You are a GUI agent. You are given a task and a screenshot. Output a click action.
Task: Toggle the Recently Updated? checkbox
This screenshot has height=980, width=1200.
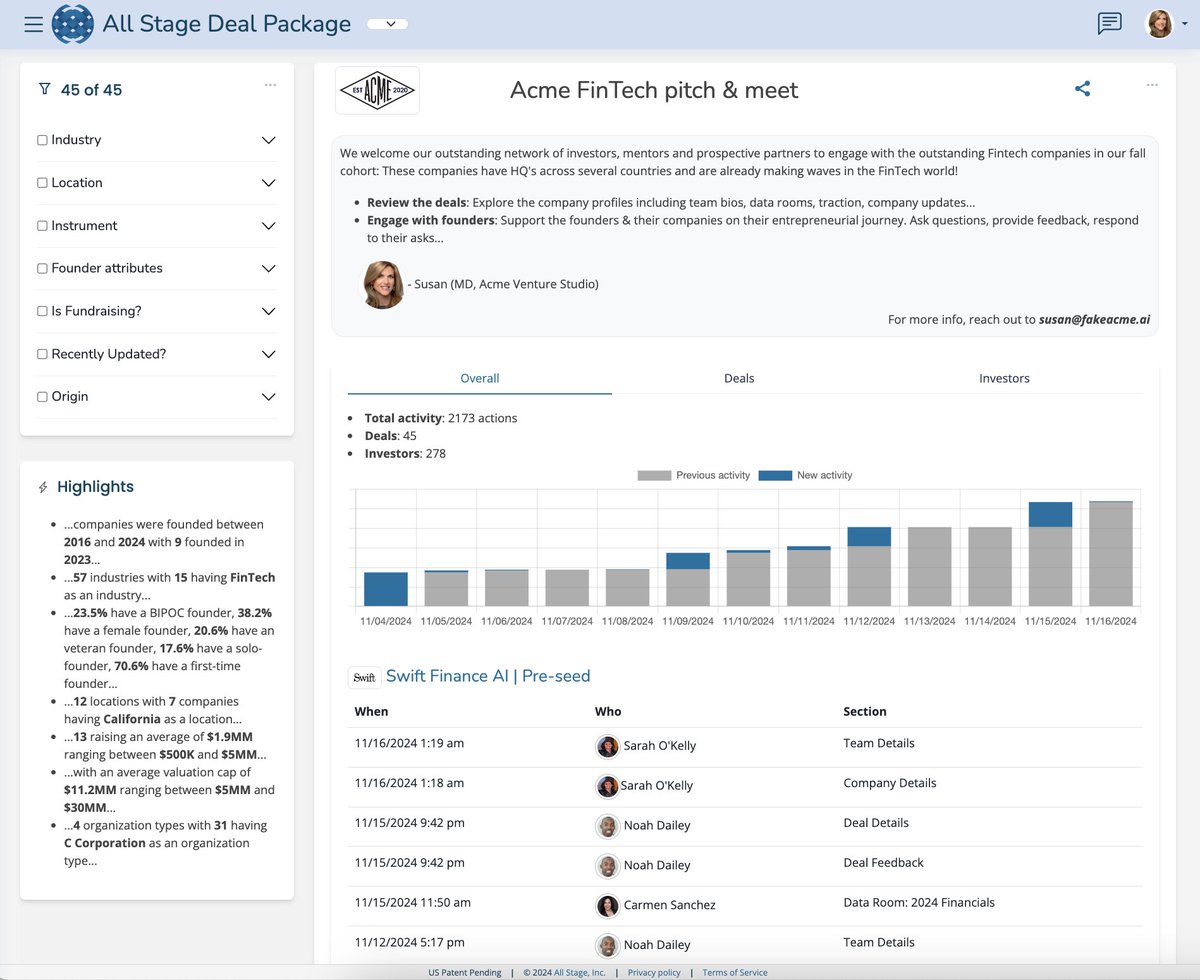coord(43,354)
